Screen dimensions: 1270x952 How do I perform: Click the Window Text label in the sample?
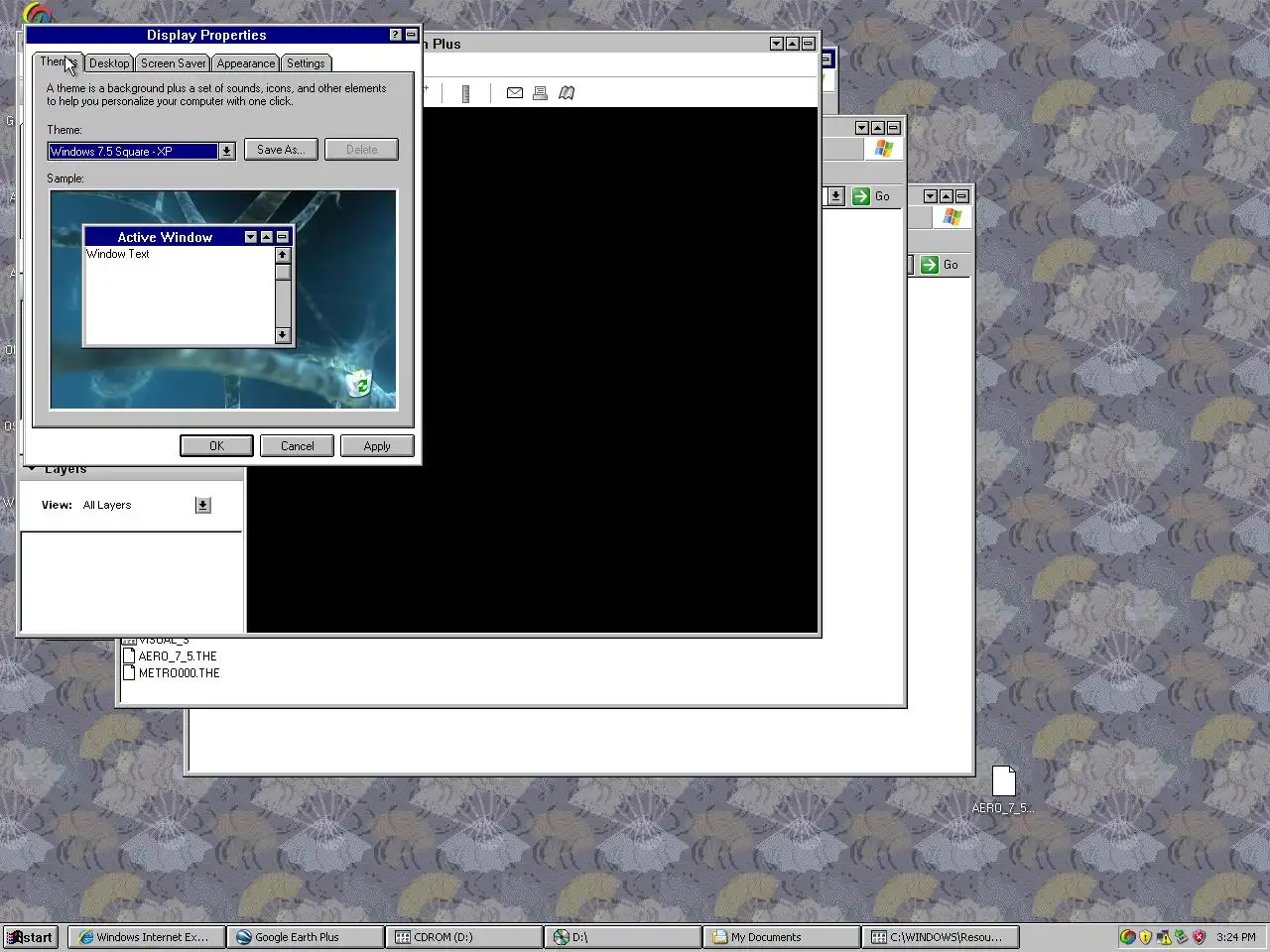coord(118,254)
